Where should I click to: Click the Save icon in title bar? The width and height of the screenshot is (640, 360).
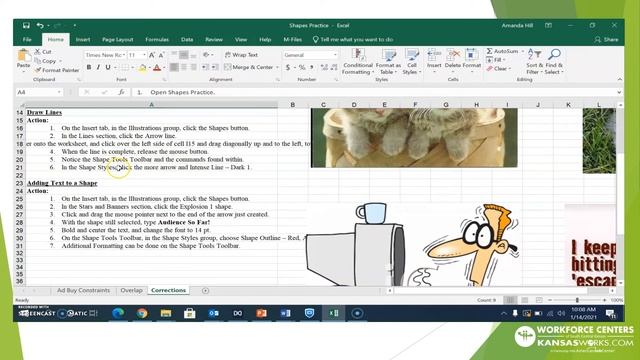tap(26, 25)
